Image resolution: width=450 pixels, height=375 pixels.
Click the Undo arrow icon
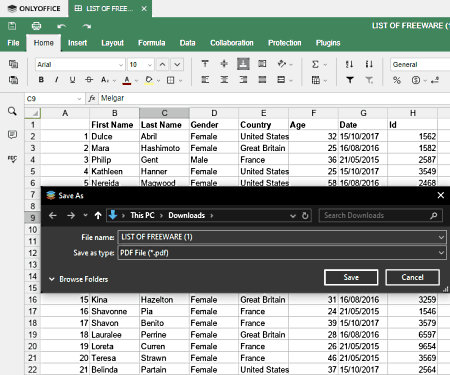[61, 26]
